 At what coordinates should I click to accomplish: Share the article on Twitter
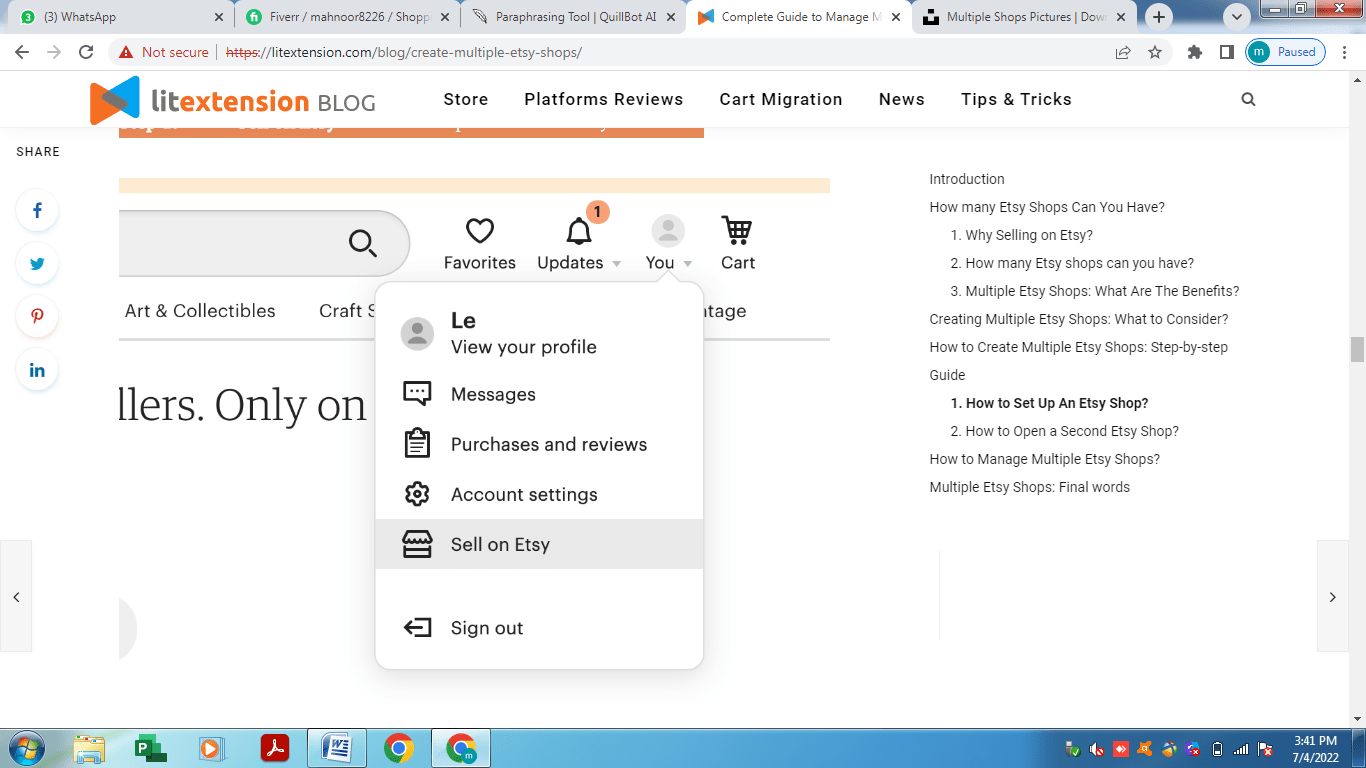(x=37, y=264)
